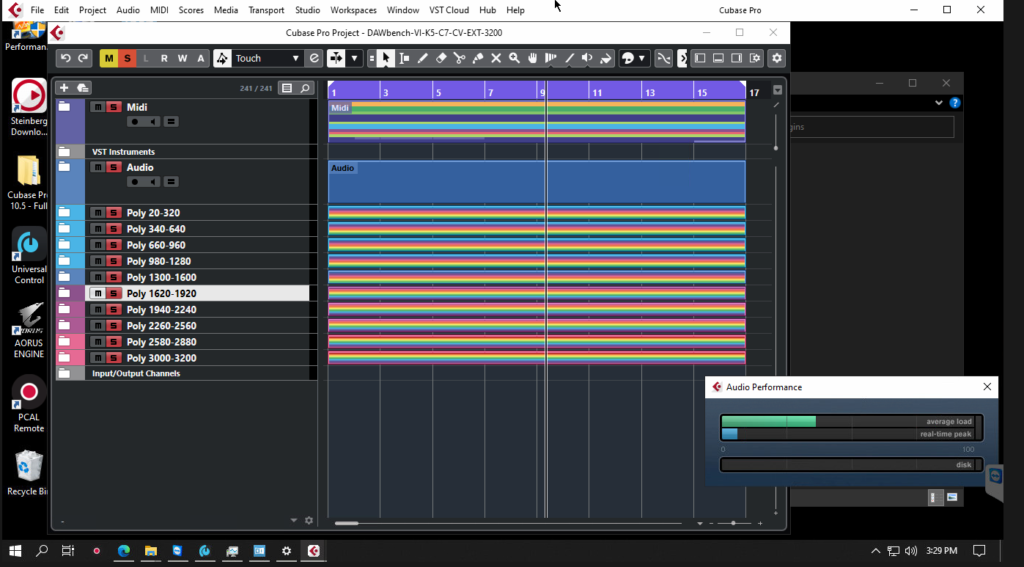Toggle Listen L button in toolbar

(x=146, y=58)
